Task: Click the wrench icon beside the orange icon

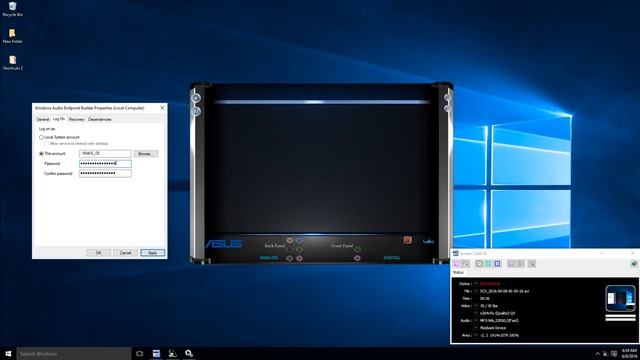Action: [428, 241]
